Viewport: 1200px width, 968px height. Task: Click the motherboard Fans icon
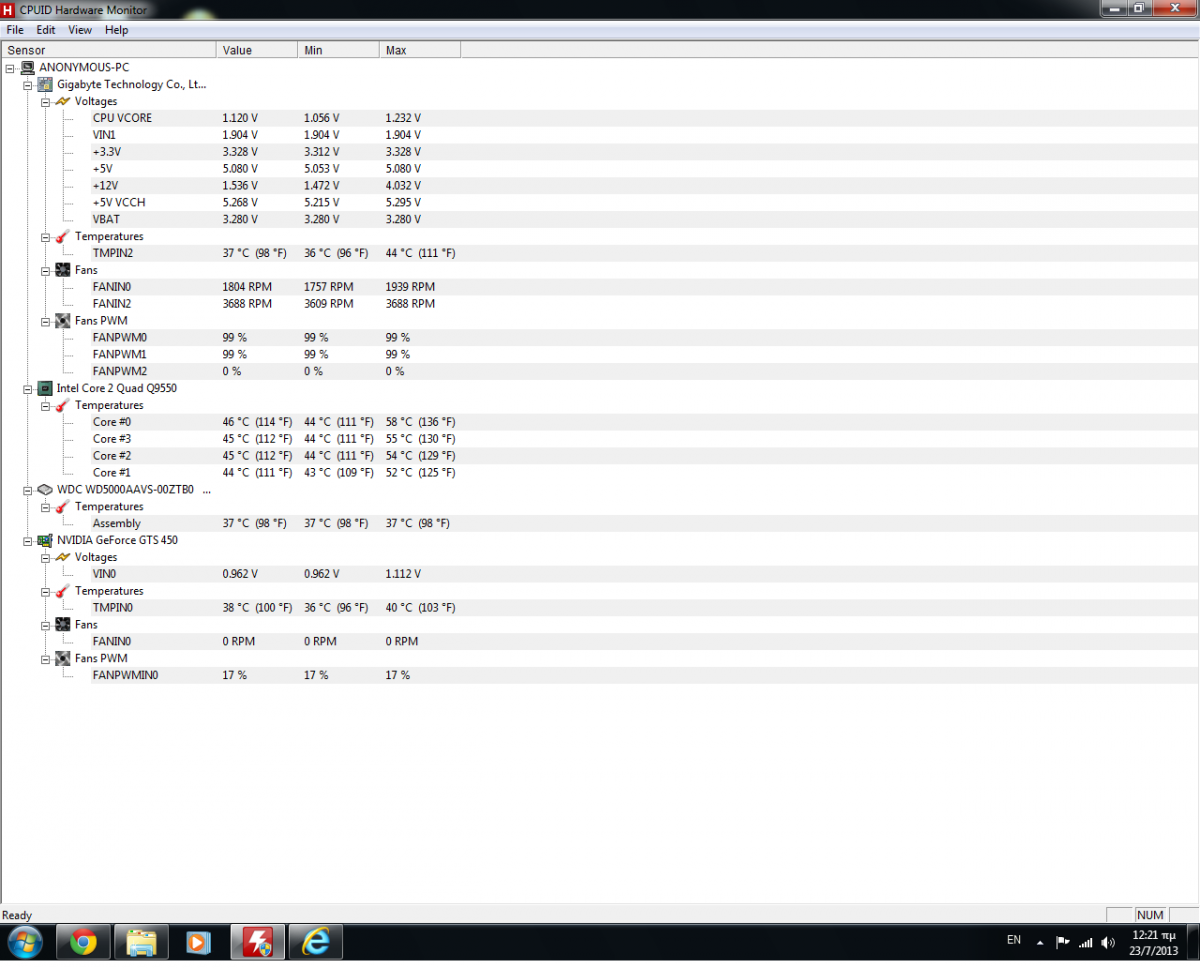[63, 270]
